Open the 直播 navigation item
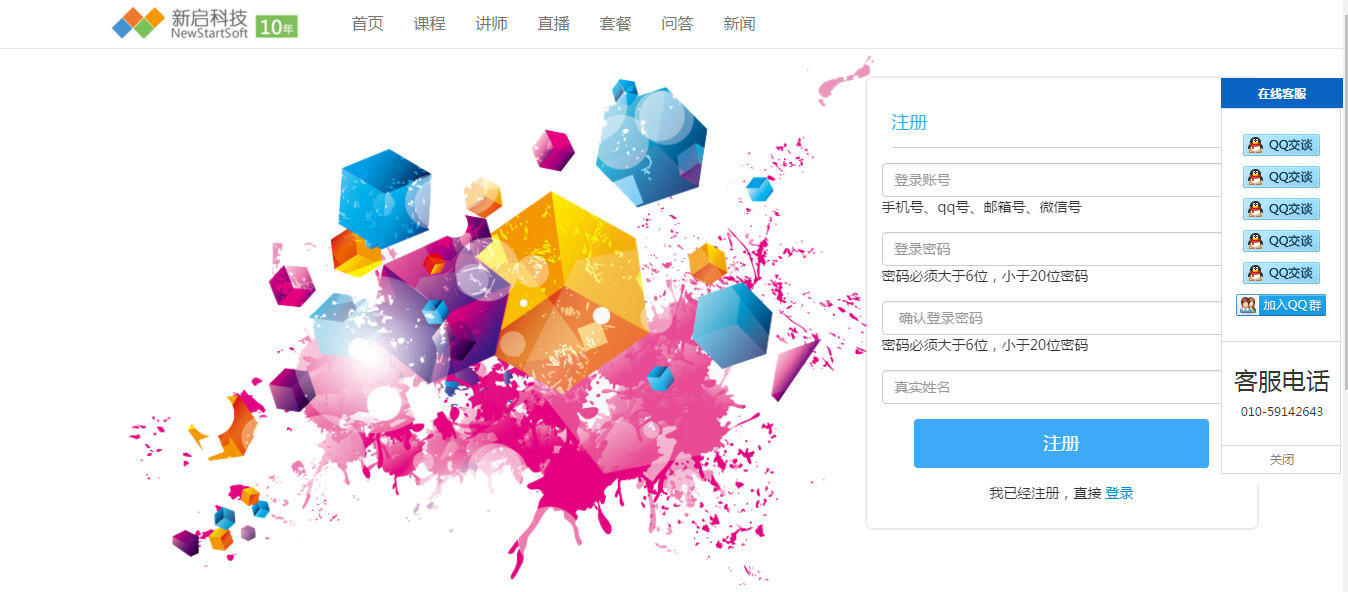Screen dimensions: 1348x592 coord(553,24)
